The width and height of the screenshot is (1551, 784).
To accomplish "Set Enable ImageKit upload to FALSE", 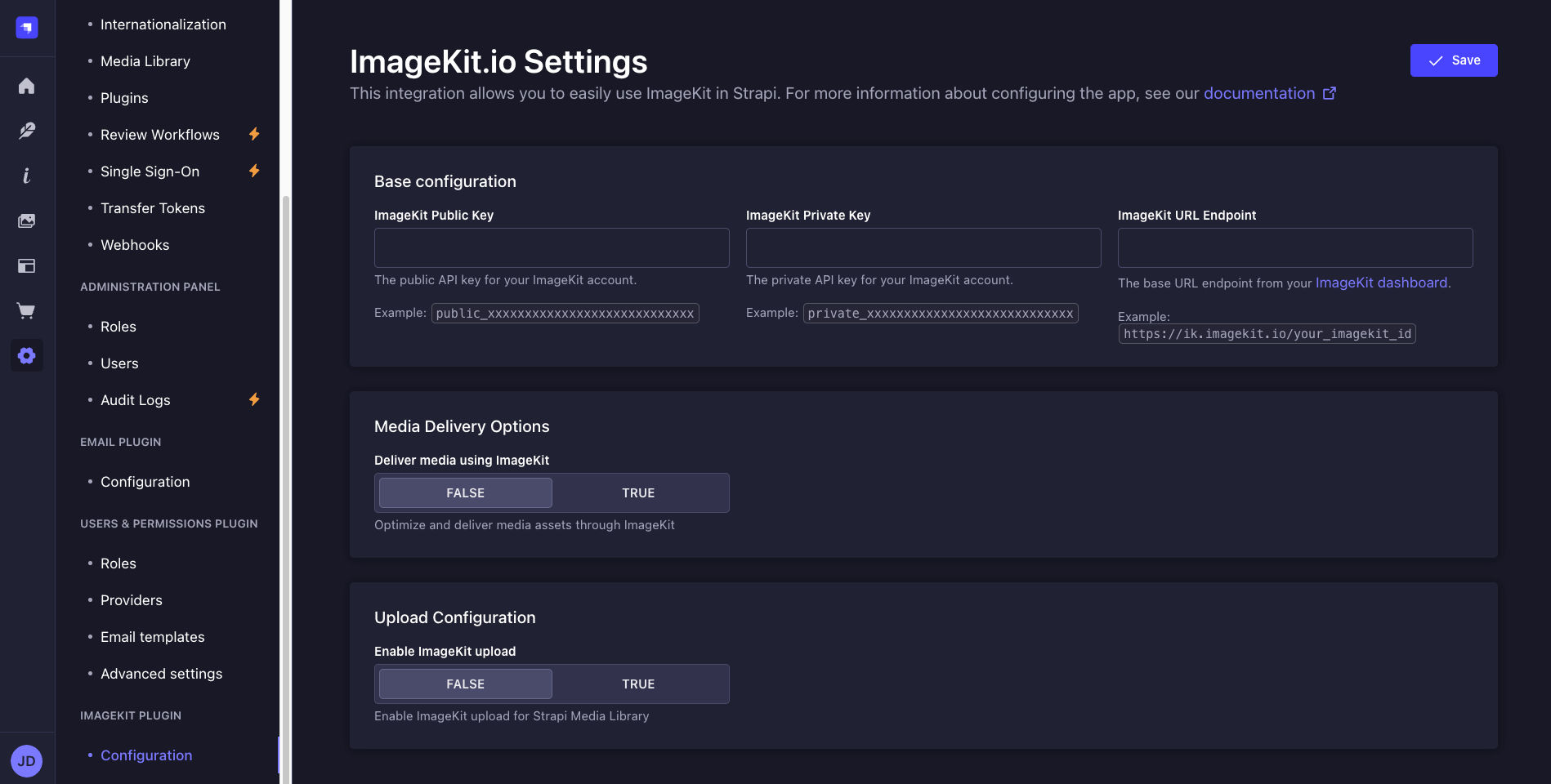I will 465,684.
